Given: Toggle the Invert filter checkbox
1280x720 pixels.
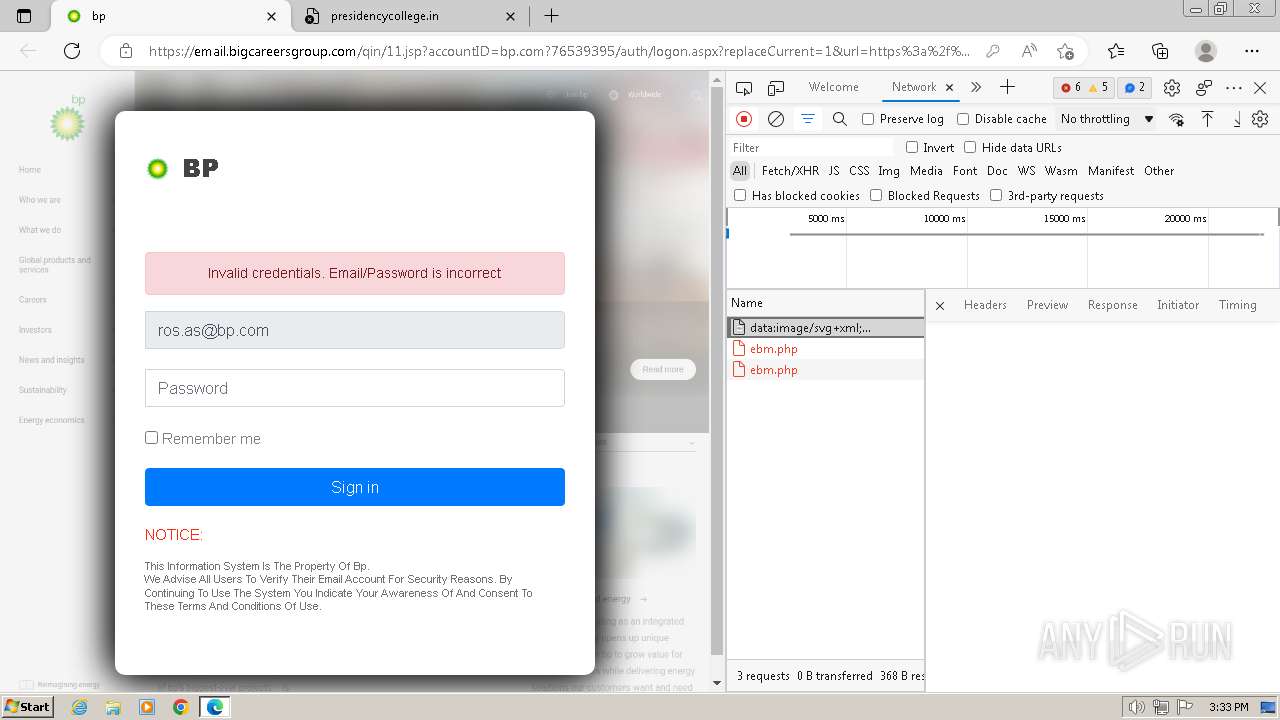Looking at the screenshot, I should tap(912, 147).
